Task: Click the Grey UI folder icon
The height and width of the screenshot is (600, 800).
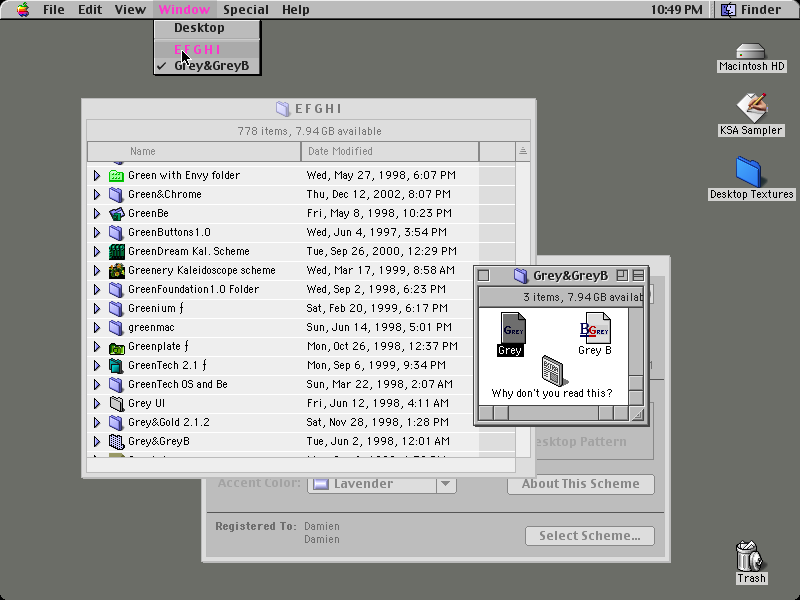Action: click(116, 404)
